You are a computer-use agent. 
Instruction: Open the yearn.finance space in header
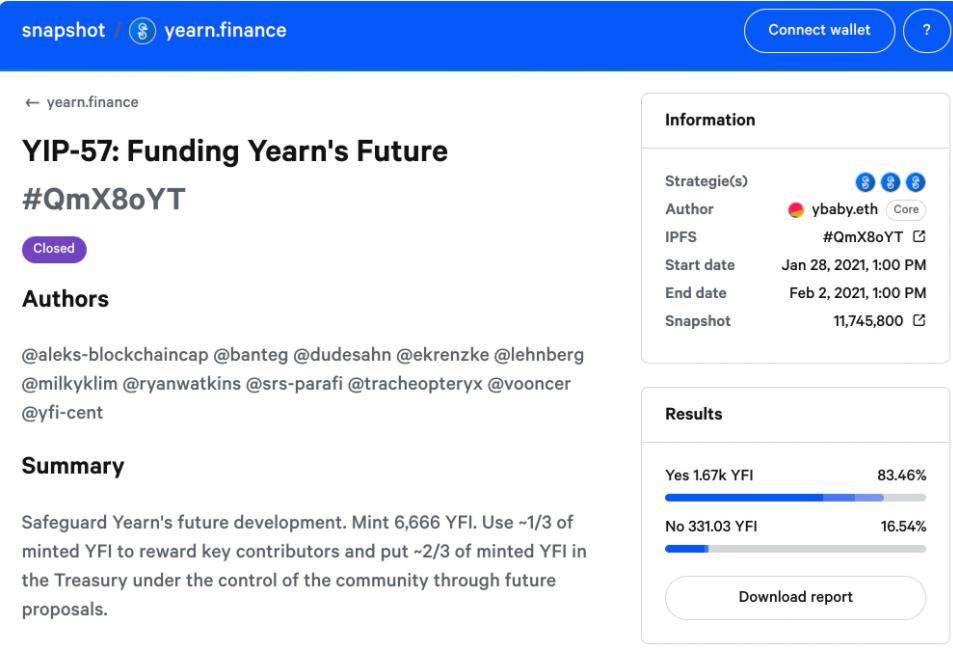point(218,30)
